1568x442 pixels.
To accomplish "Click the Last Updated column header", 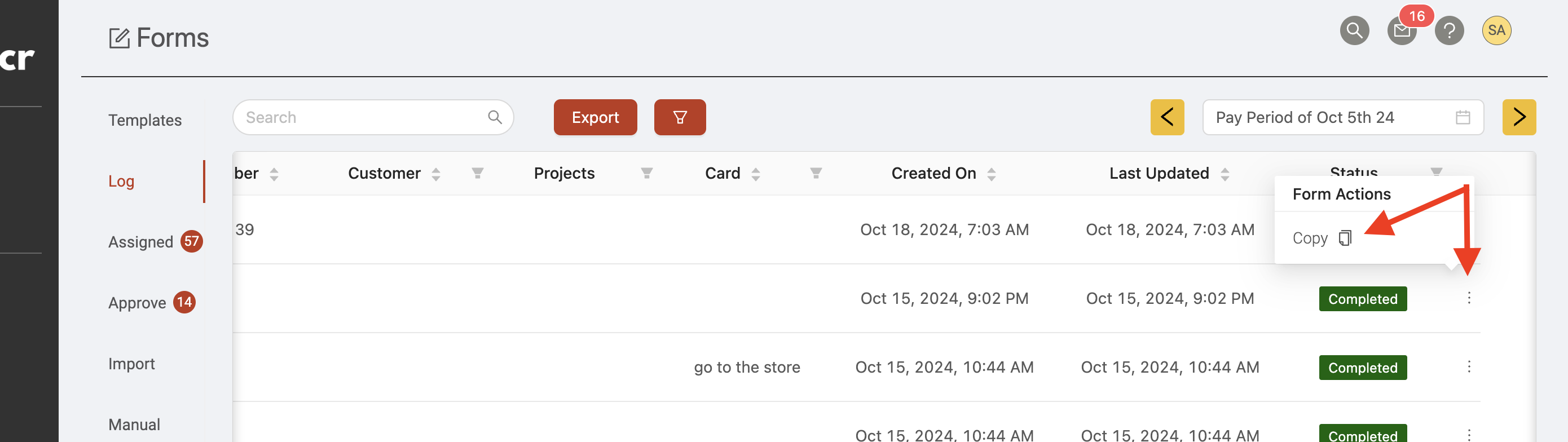I will [x=1159, y=174].
